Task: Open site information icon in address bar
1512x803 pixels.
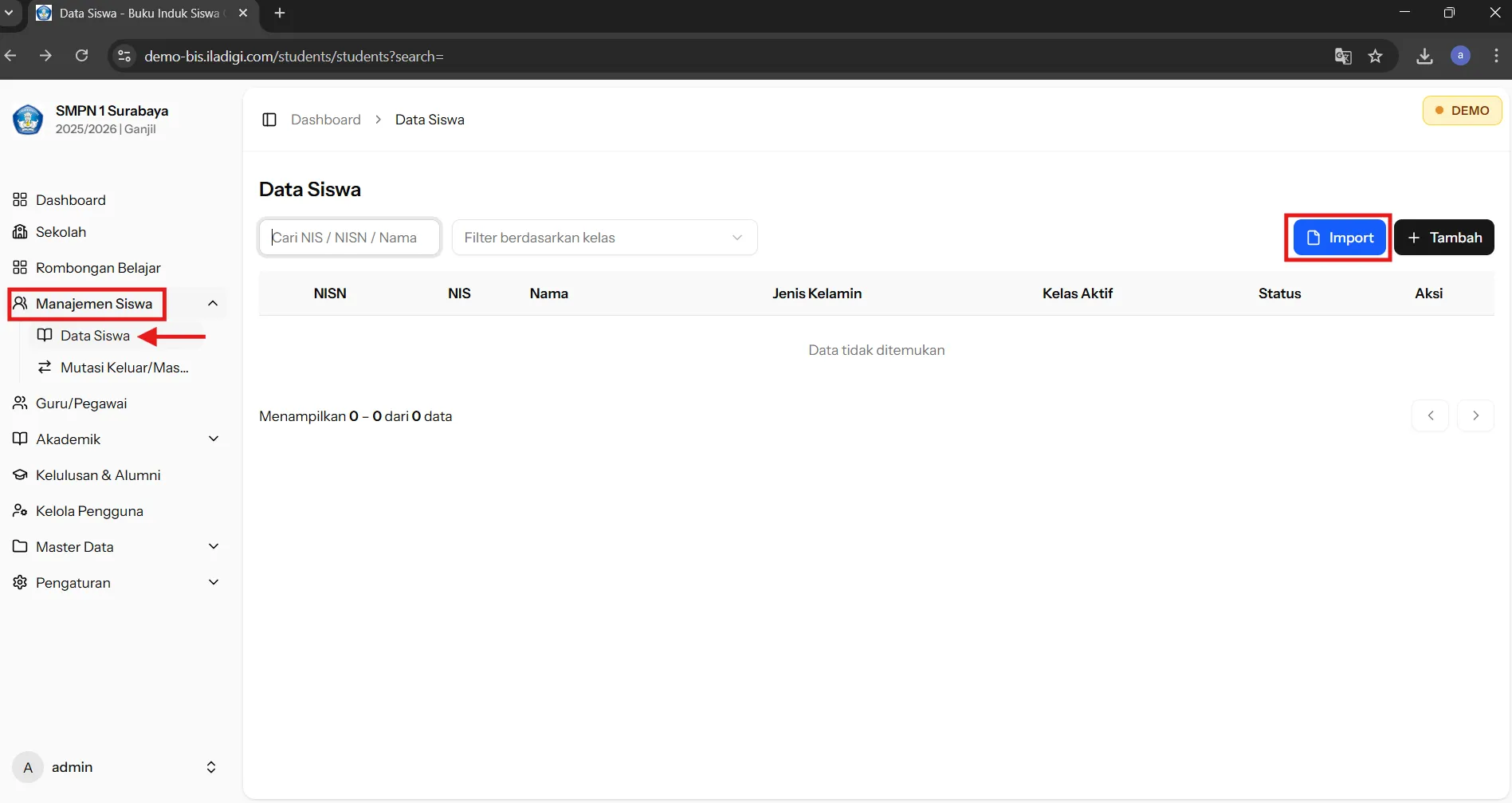Action: click(x=124, y=56)
